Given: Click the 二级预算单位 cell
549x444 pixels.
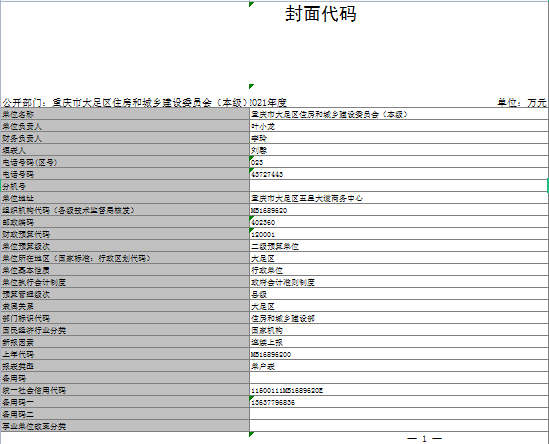Looking at the screenshot, I should [398, 246].
